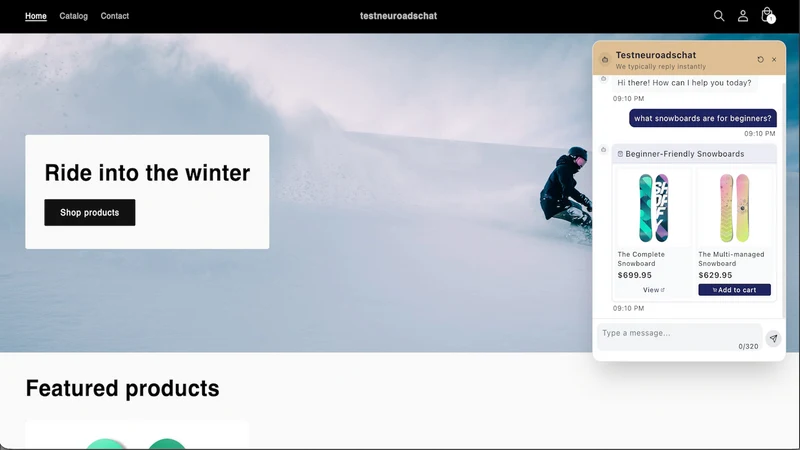Click the Beginner-Friendly Snowboards heading
The height and width of the screenshot is (450, 800).
click(x=685, y=154)
